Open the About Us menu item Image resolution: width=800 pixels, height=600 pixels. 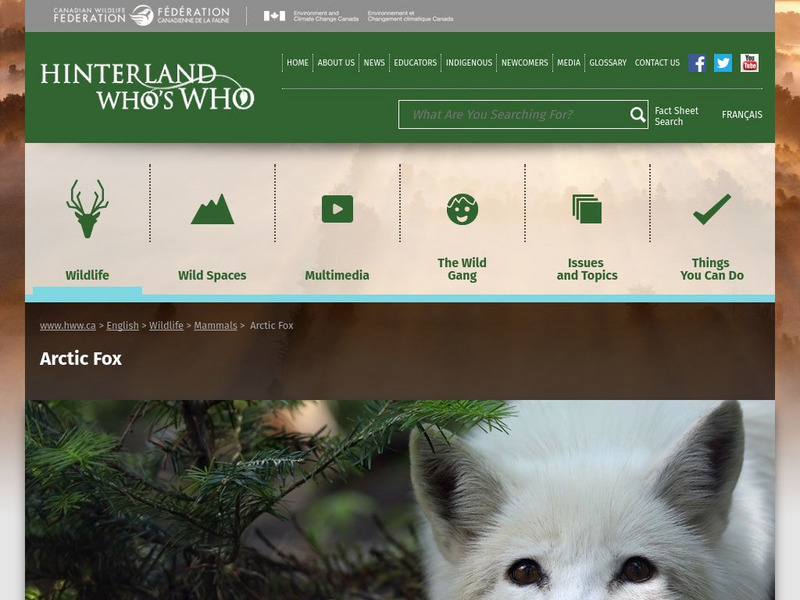336,63
